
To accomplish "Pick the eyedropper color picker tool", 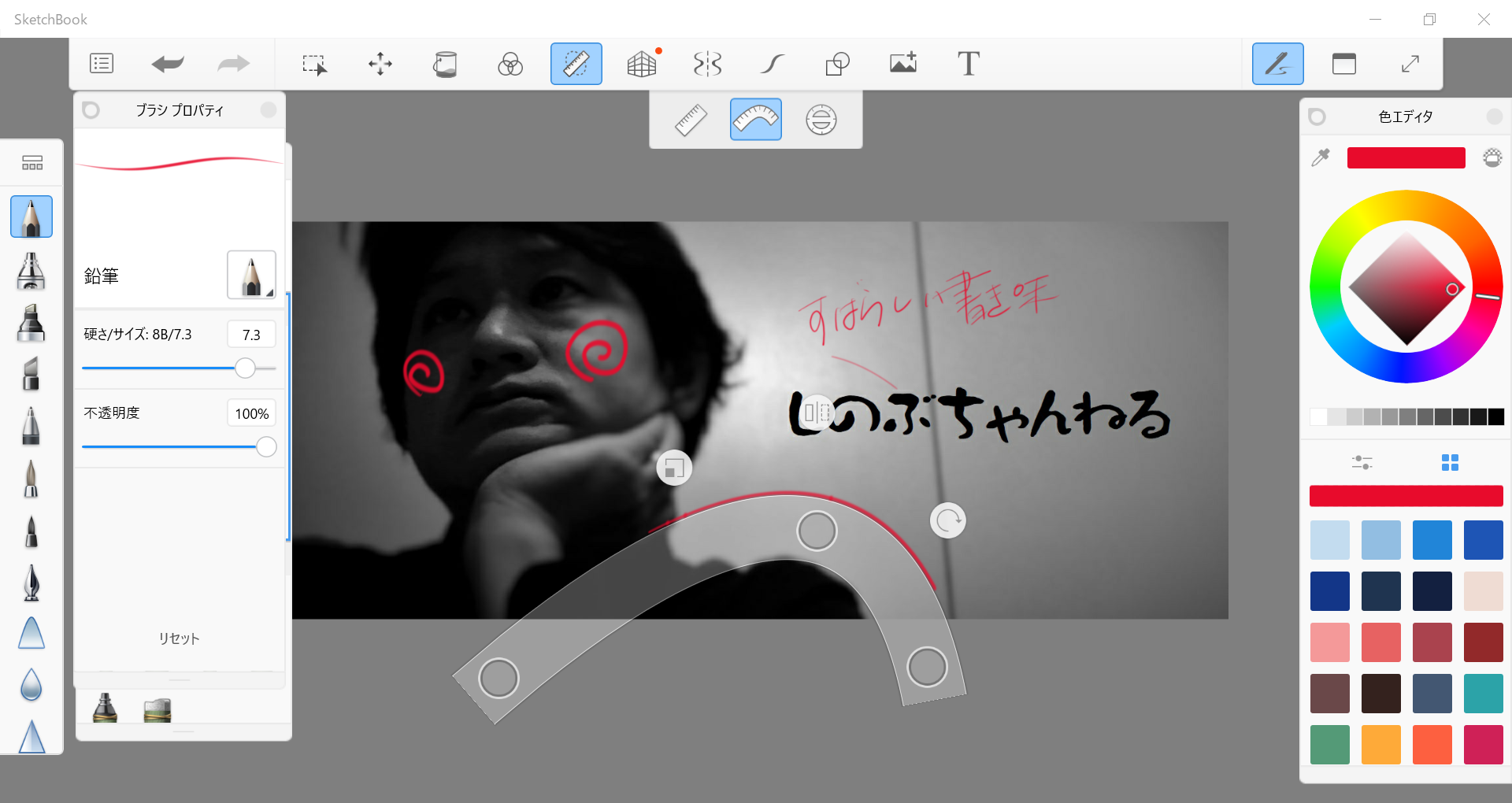I will pos(1321,157).
